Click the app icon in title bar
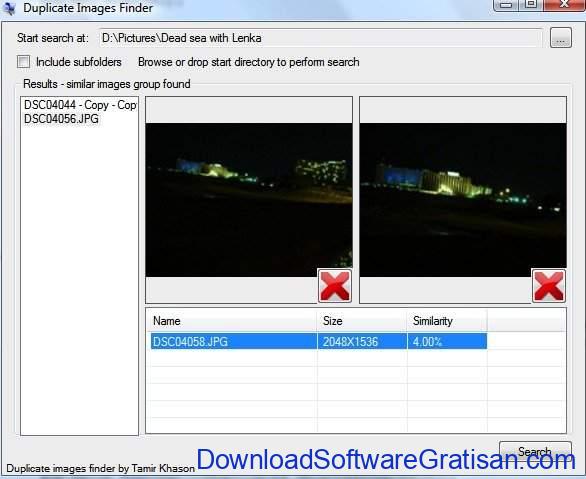Image resolution: width=586 pixels, height=479 pixels. click(9, 7)
